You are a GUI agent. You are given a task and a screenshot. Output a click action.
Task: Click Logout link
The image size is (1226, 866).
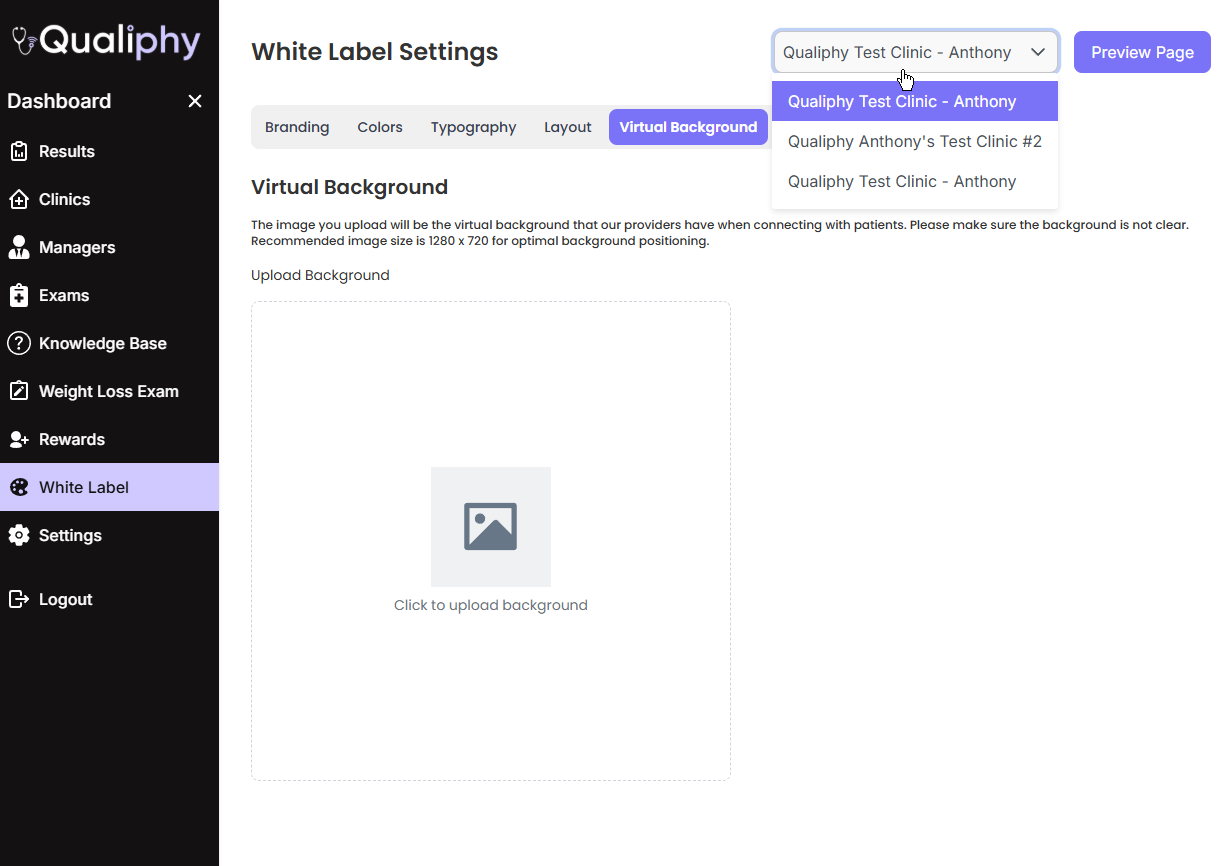click(x=109, y=599)
